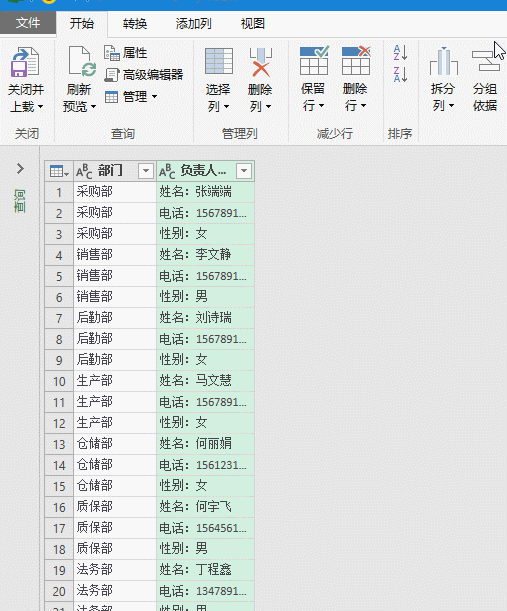
Task: Click cell 性别：男 in row 6
Action: click(205, 297)
